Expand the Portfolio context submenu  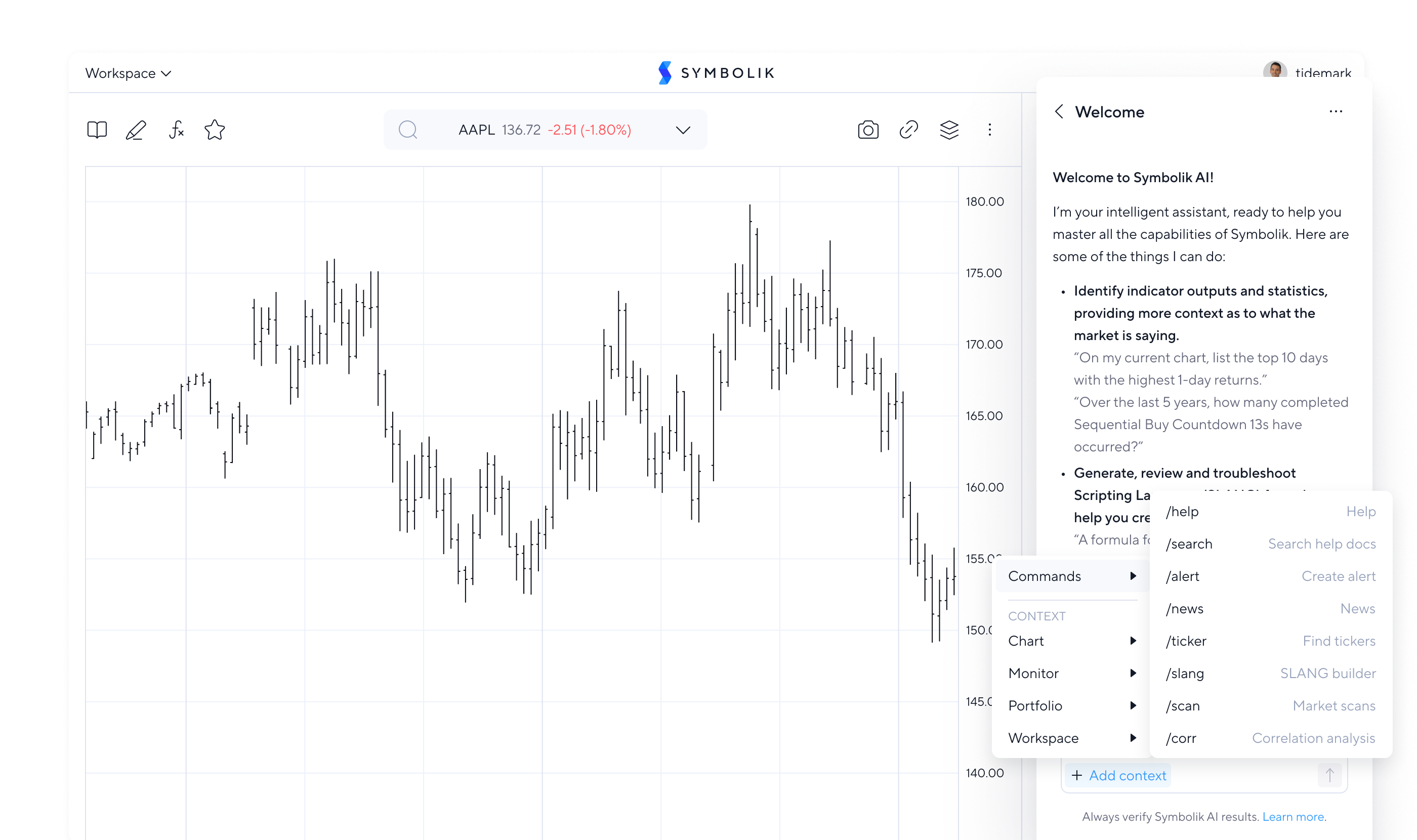click(x=1072, y=705)
